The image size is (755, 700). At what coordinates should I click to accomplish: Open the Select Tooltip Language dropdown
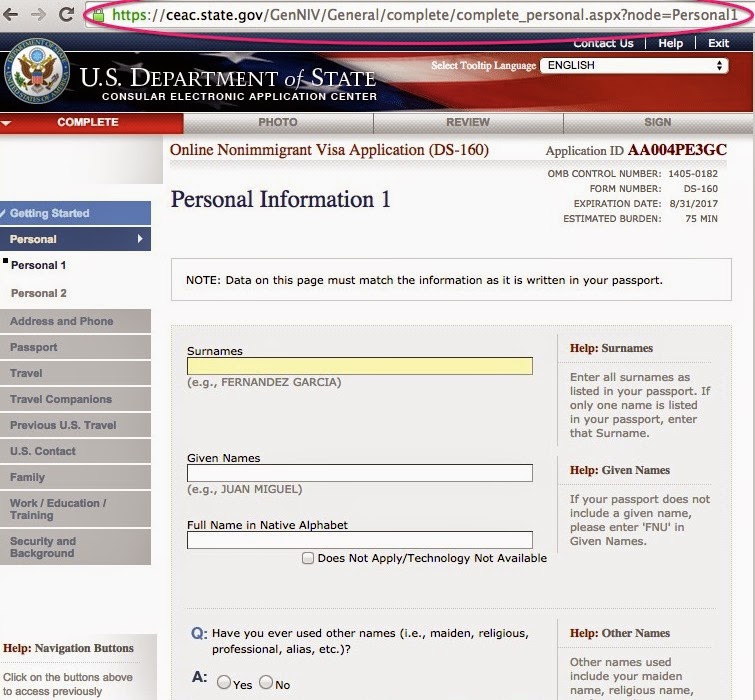(634, 65)
